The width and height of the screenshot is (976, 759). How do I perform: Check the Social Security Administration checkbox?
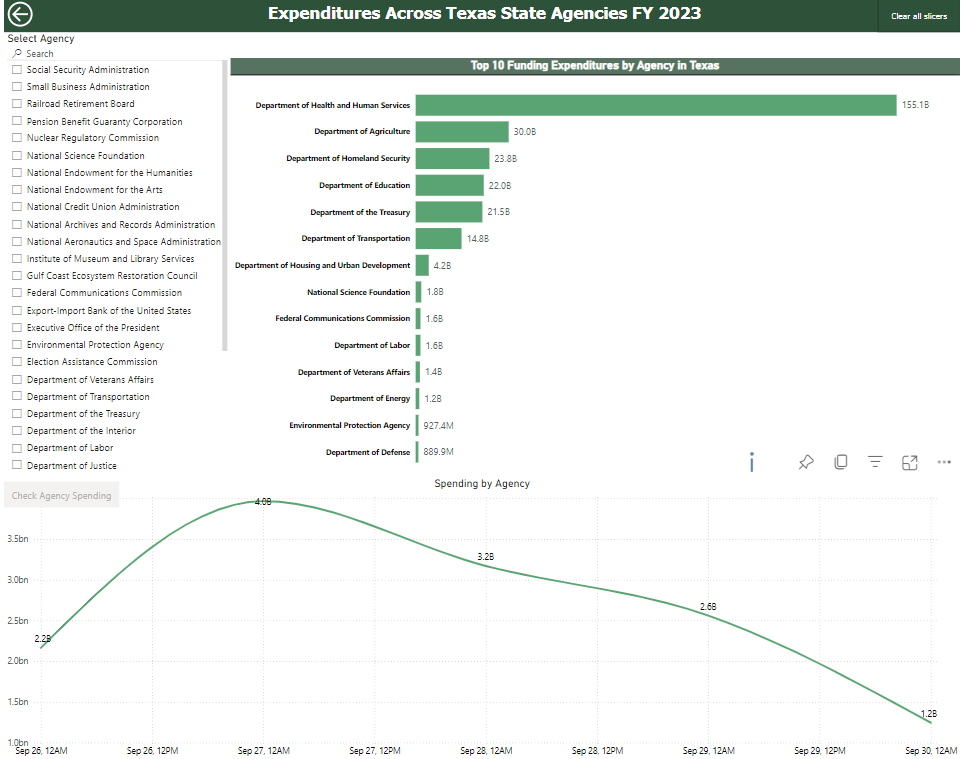click(16, 69)
